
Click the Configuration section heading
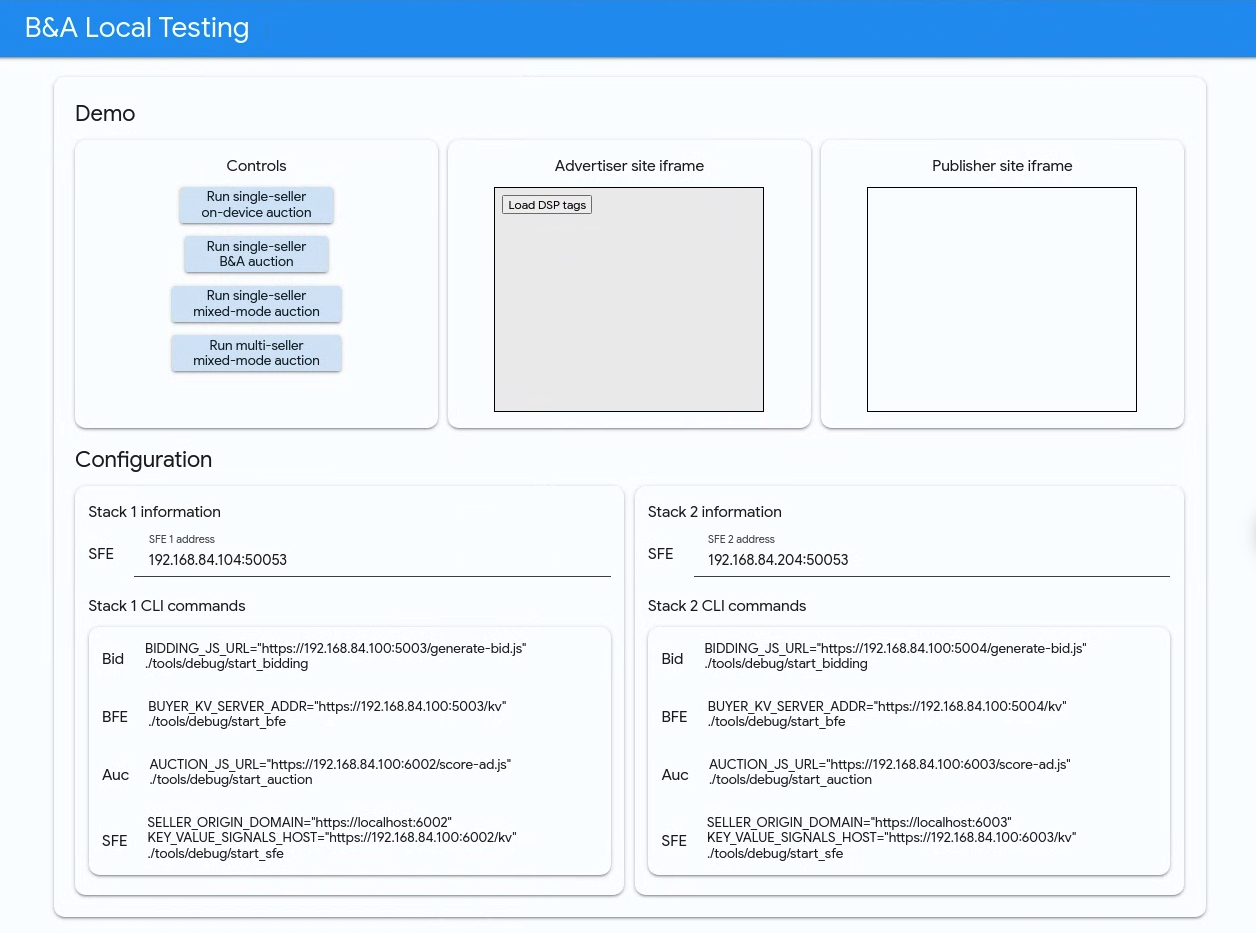click(x=143, y=459)
